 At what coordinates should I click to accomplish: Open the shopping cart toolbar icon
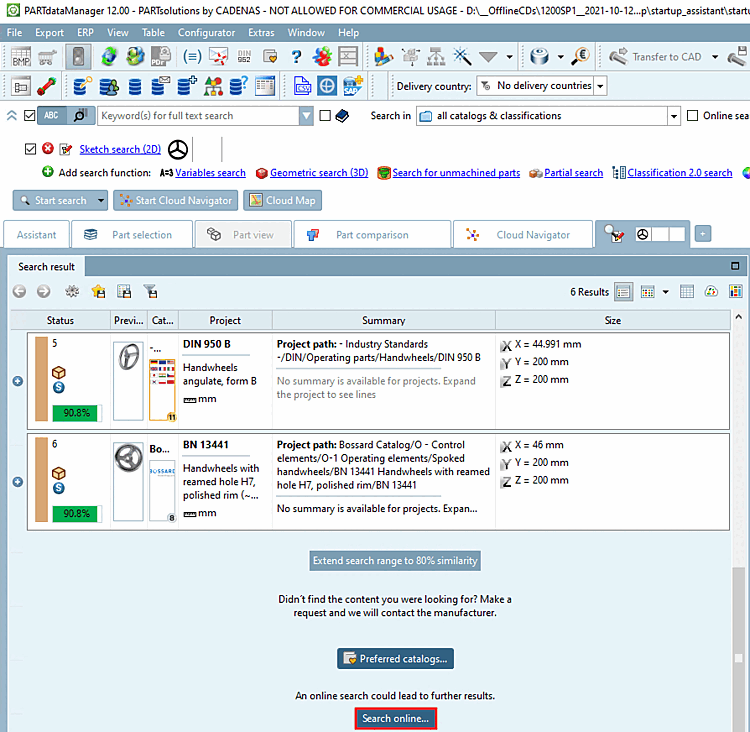pyautogui.click(x=46, y=57)
